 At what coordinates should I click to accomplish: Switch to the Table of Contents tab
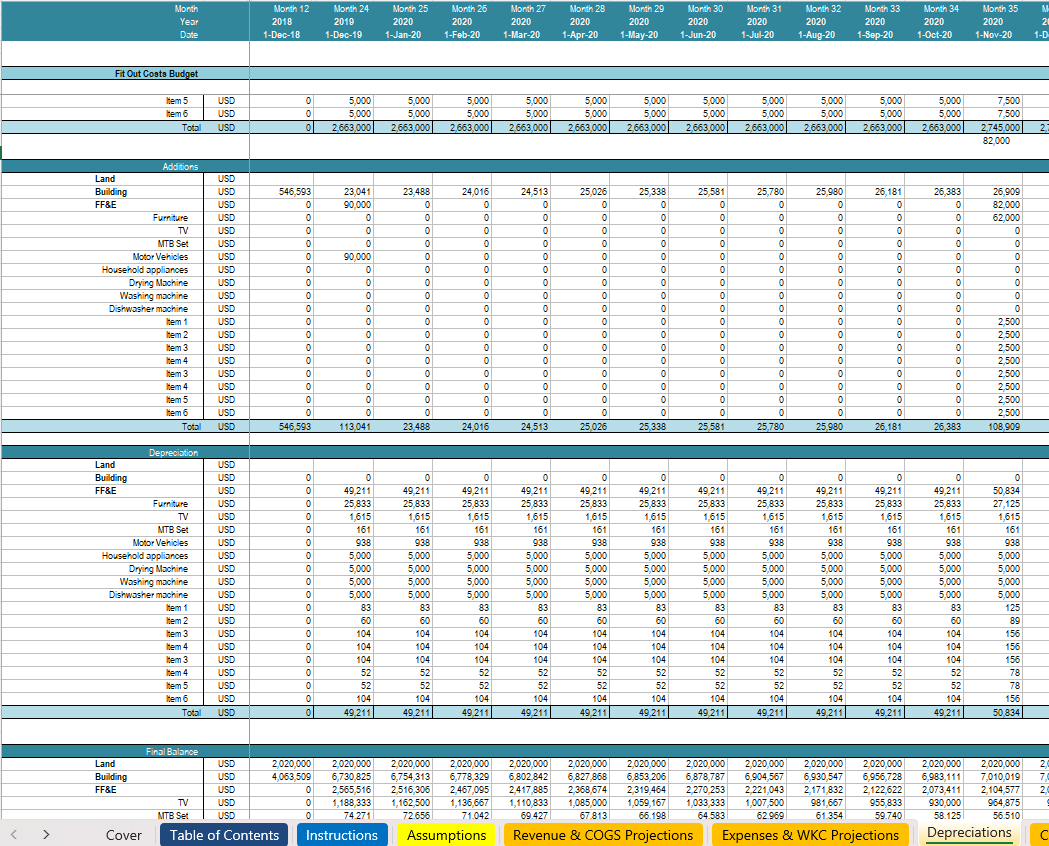coord(224,835)
